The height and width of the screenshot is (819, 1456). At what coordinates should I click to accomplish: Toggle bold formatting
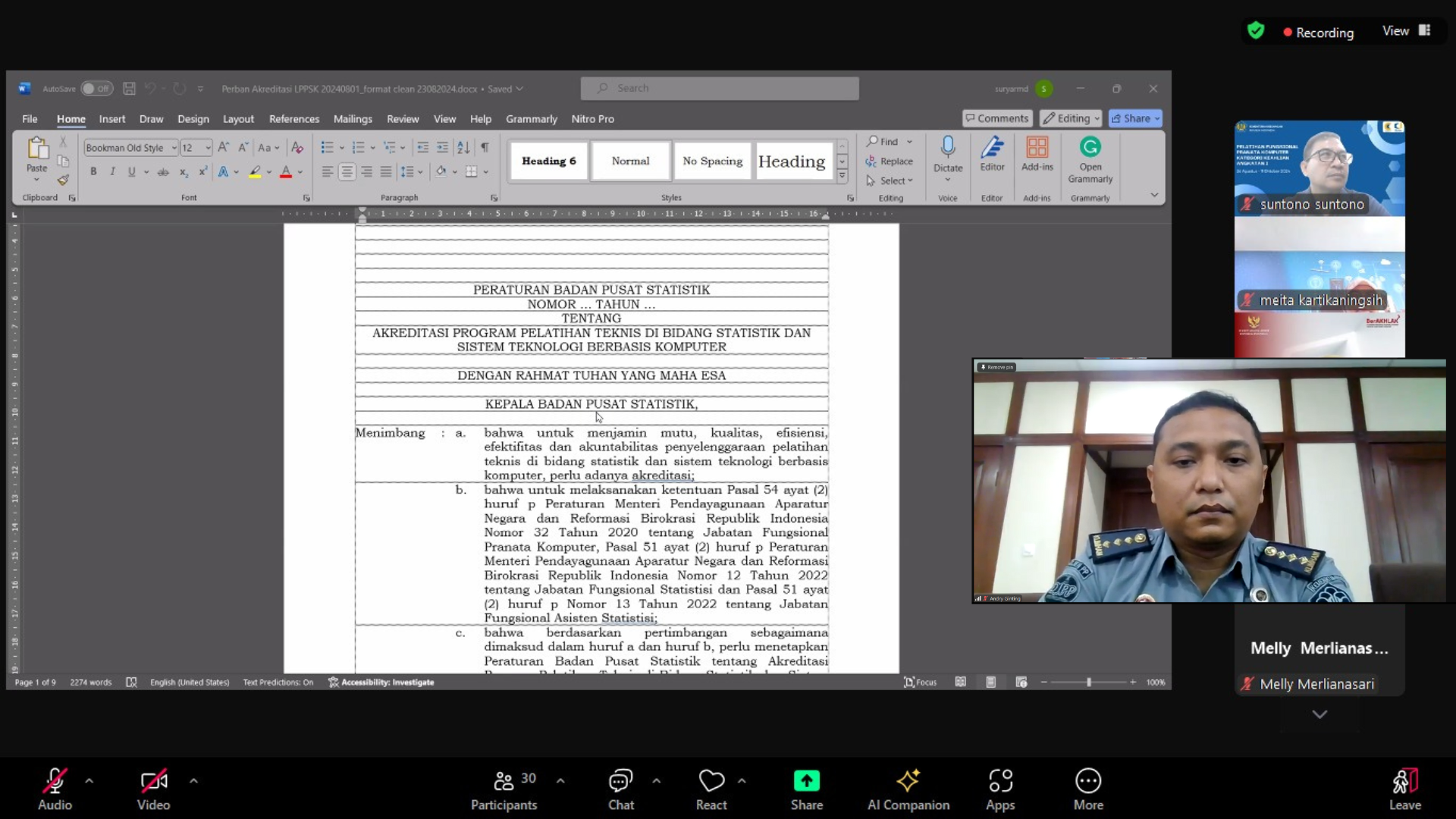coord(93,172)
